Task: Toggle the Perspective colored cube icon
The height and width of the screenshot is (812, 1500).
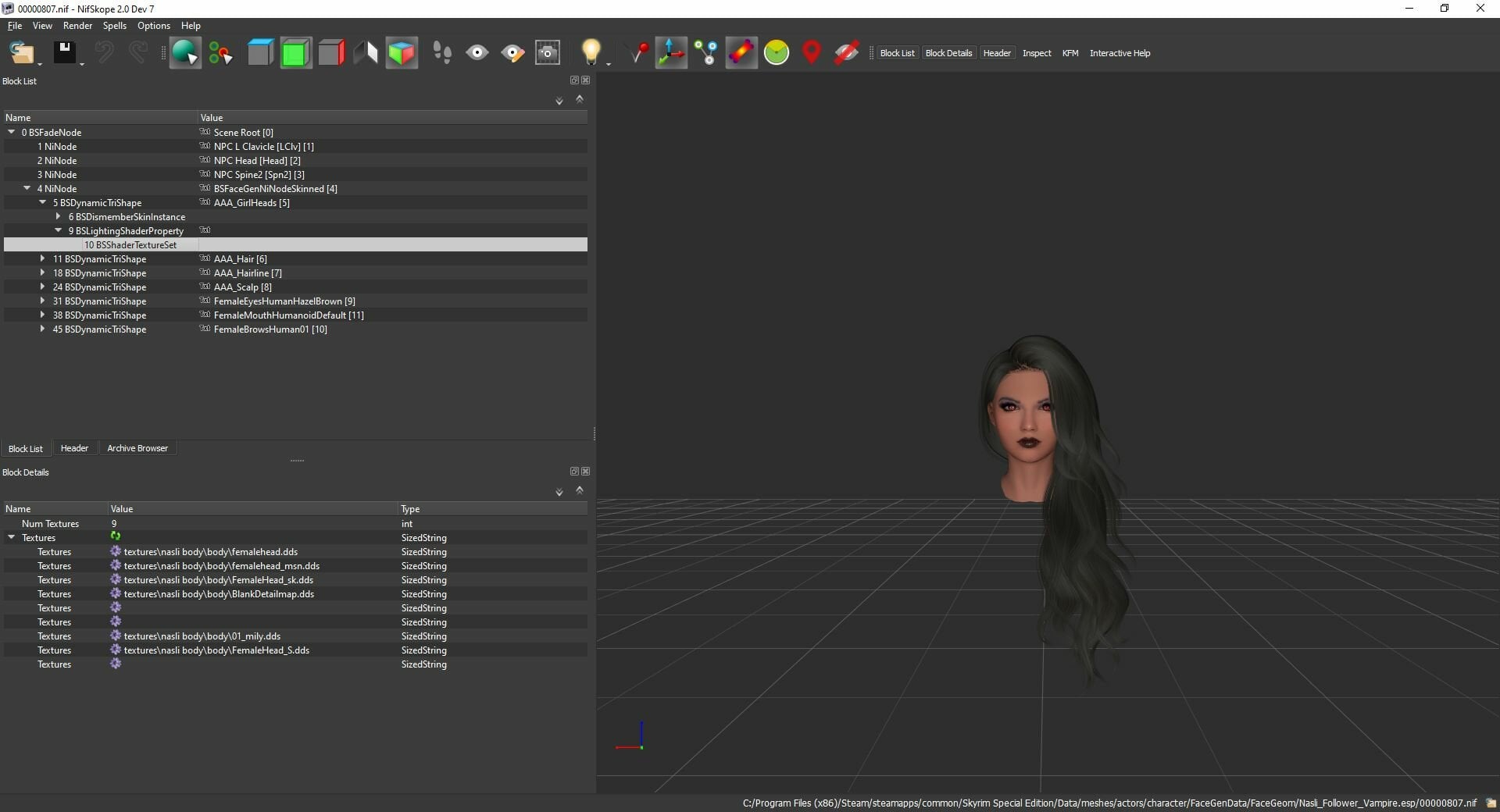Action: click(x=402, y=53)
